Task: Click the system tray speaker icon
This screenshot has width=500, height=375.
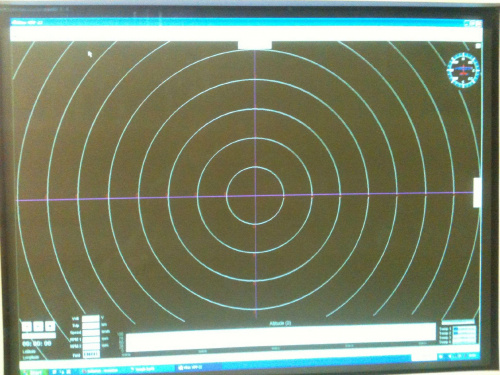Action: [x=450, y=356]
